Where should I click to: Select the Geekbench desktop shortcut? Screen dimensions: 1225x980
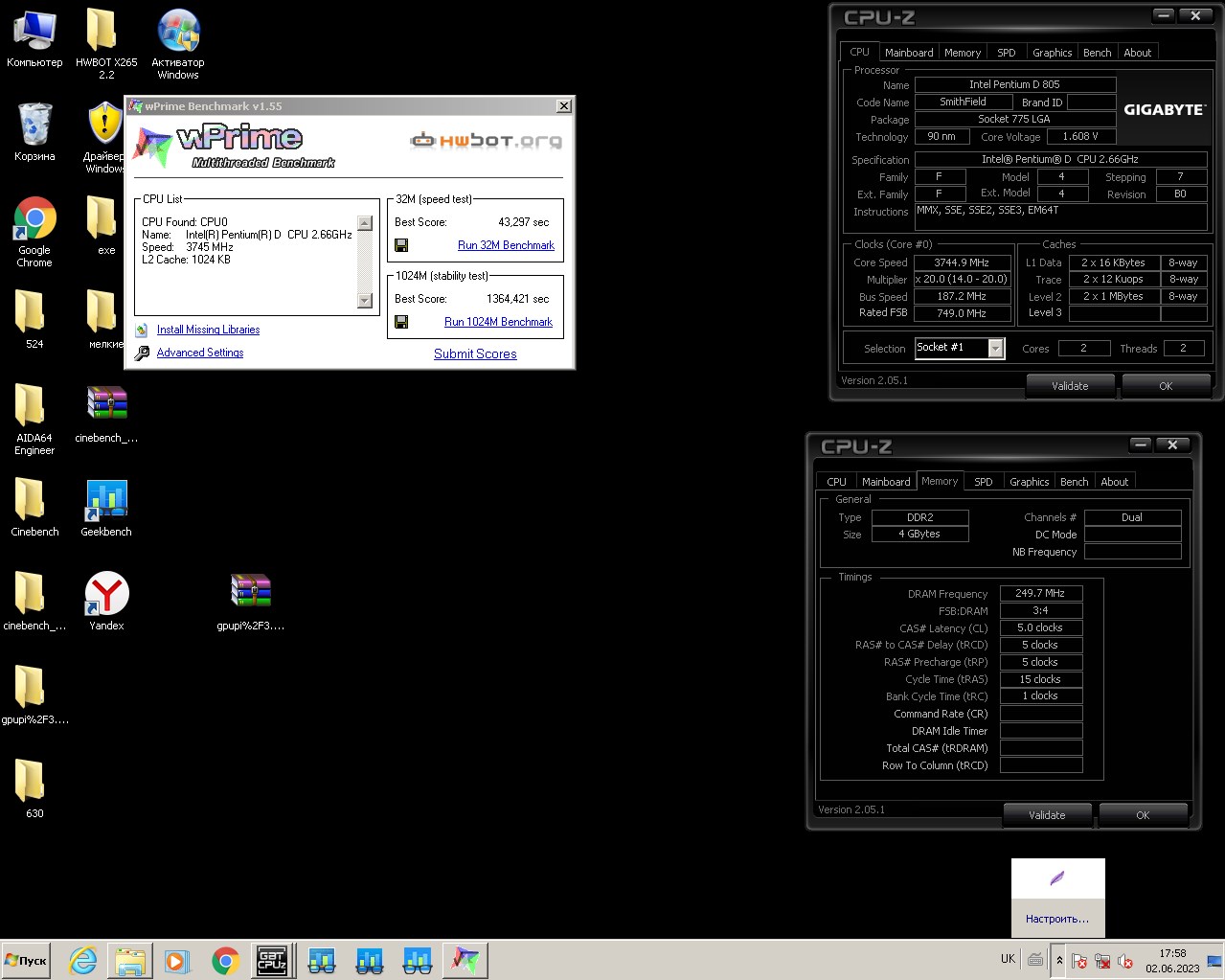[106, 507]
